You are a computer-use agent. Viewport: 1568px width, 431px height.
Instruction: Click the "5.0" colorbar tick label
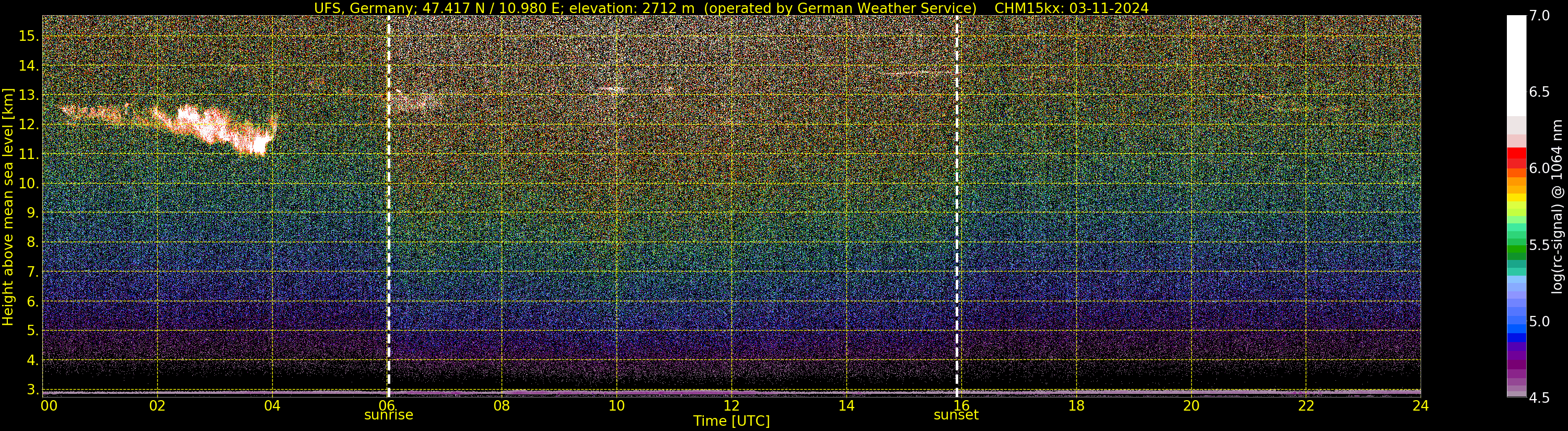[1539, 321]
